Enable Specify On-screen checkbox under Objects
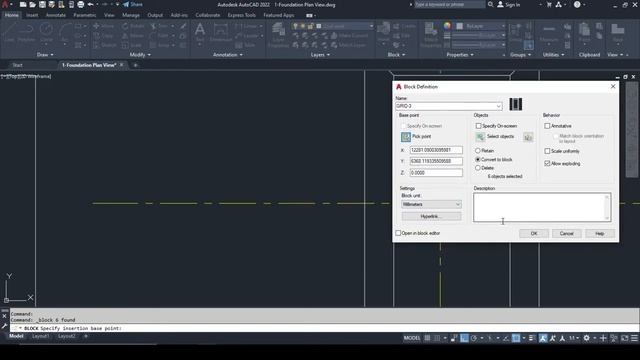Screen dimensions: 640x360 click(x=478, y=126)
